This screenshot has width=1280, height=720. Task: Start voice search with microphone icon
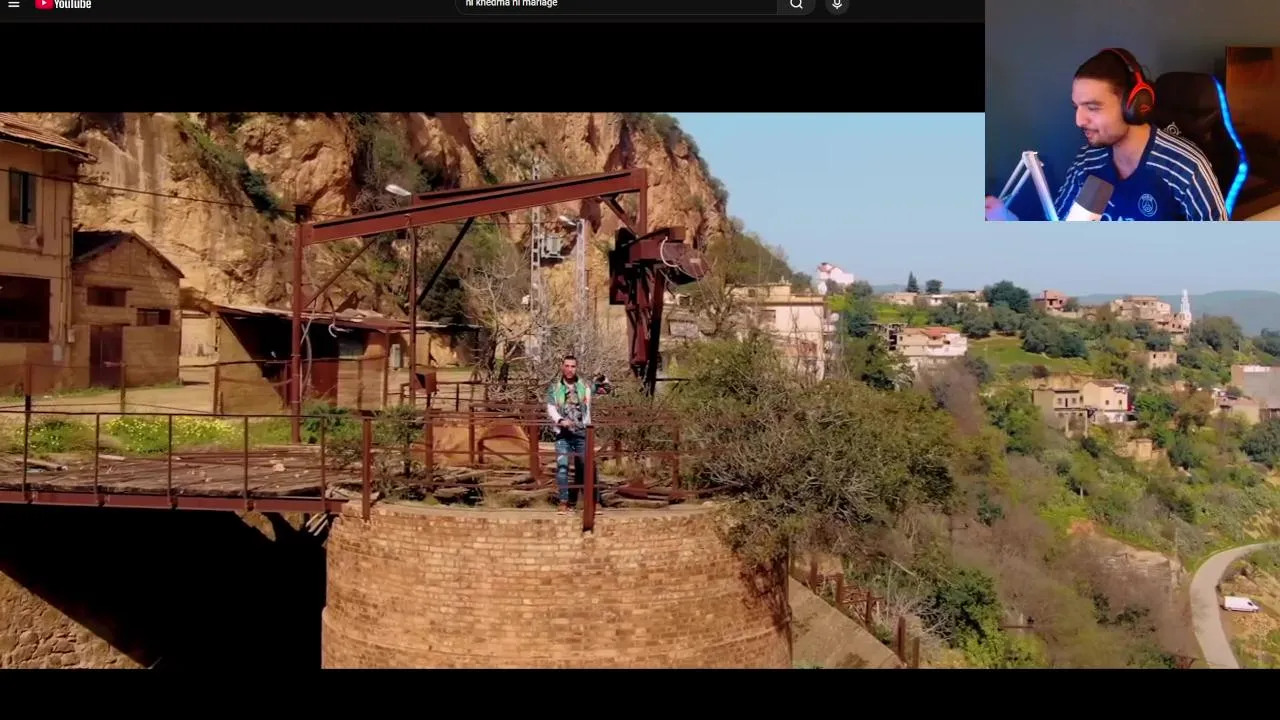(x=837, y=5)
